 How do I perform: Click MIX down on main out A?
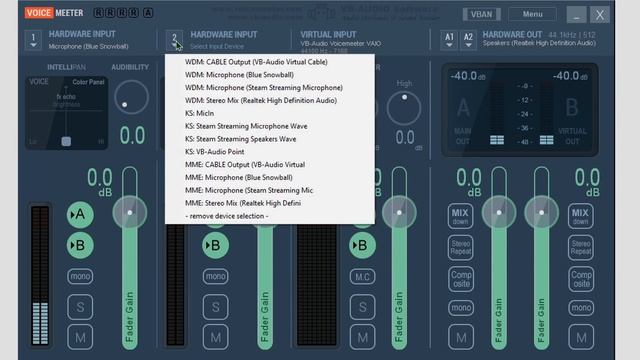tap(460, 216)
